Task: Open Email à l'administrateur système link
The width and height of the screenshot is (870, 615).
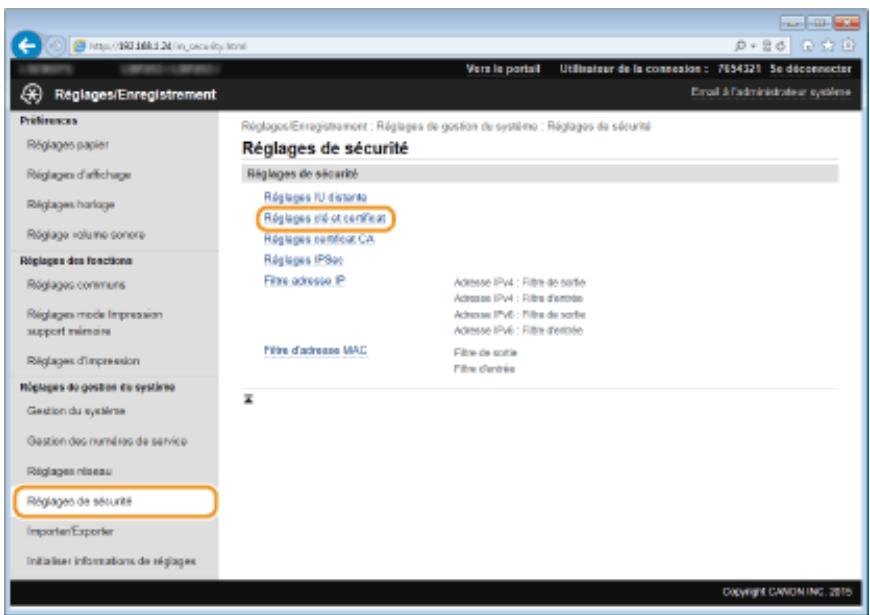Action: pyautogui.click(x=771, y=92)
